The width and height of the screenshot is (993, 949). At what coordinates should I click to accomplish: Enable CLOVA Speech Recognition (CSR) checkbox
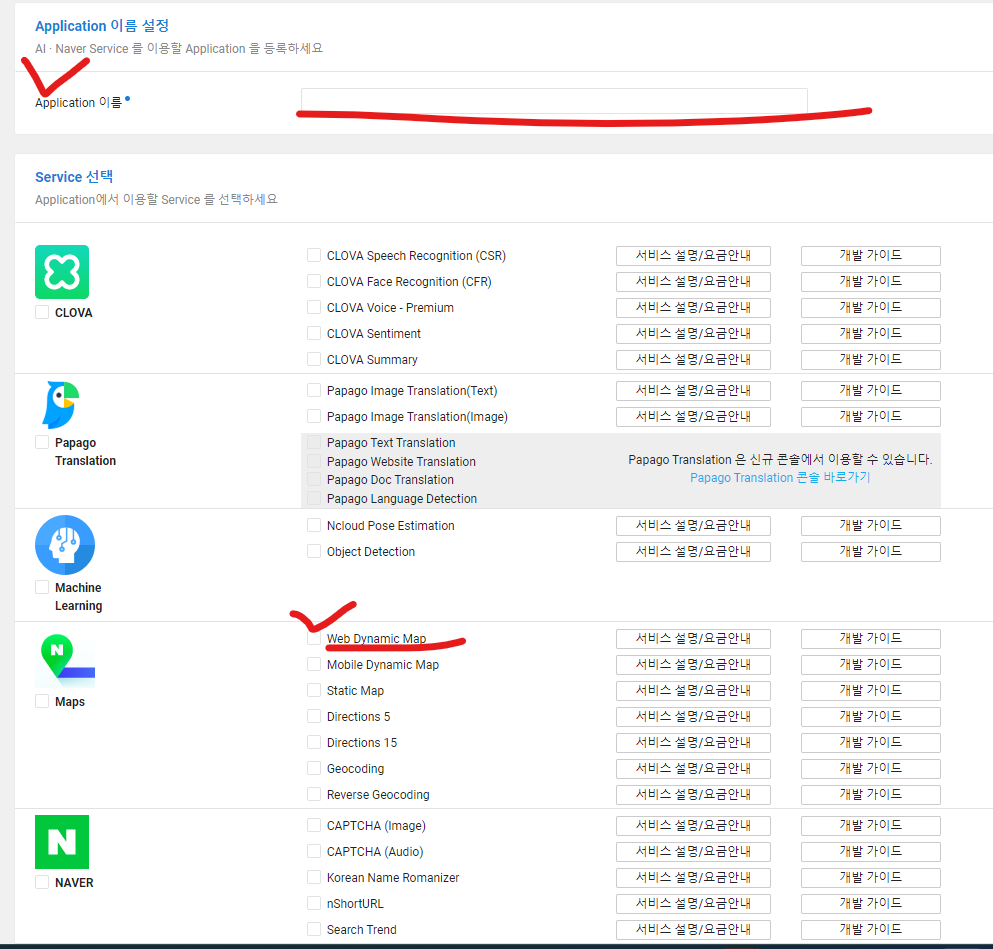point(313,255)
